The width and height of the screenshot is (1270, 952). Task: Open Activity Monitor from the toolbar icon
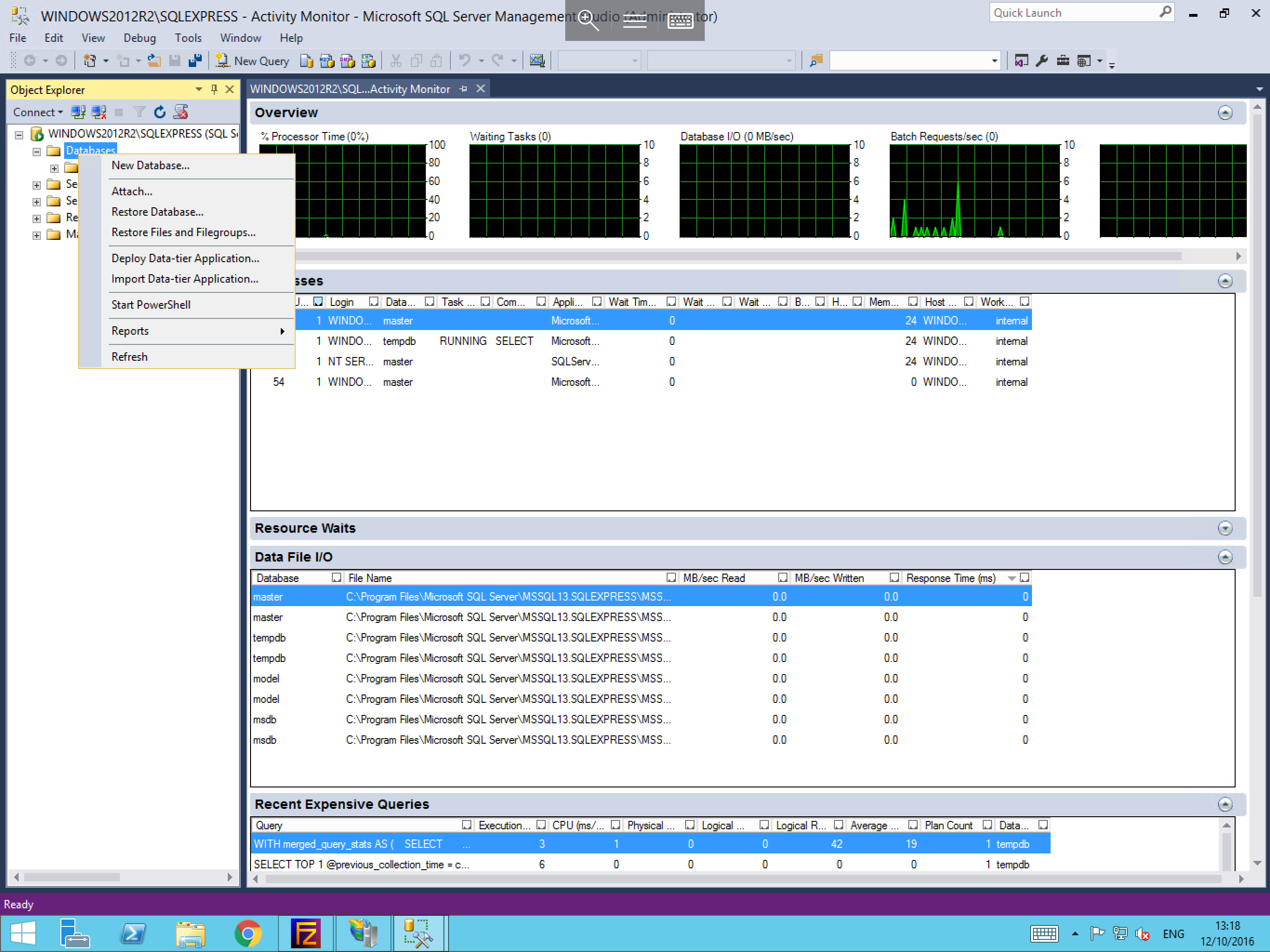point(537,61)
